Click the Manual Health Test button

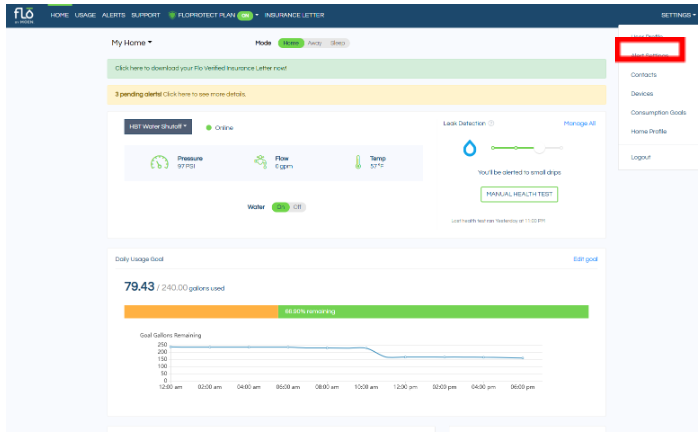click(x=519, y=195)
